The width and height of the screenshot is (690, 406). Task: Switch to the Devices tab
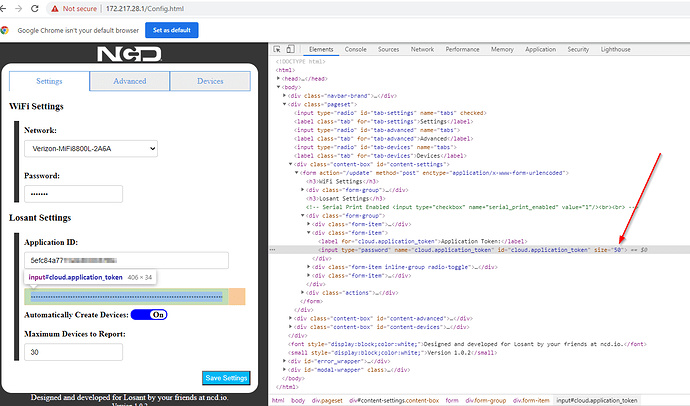210,81
